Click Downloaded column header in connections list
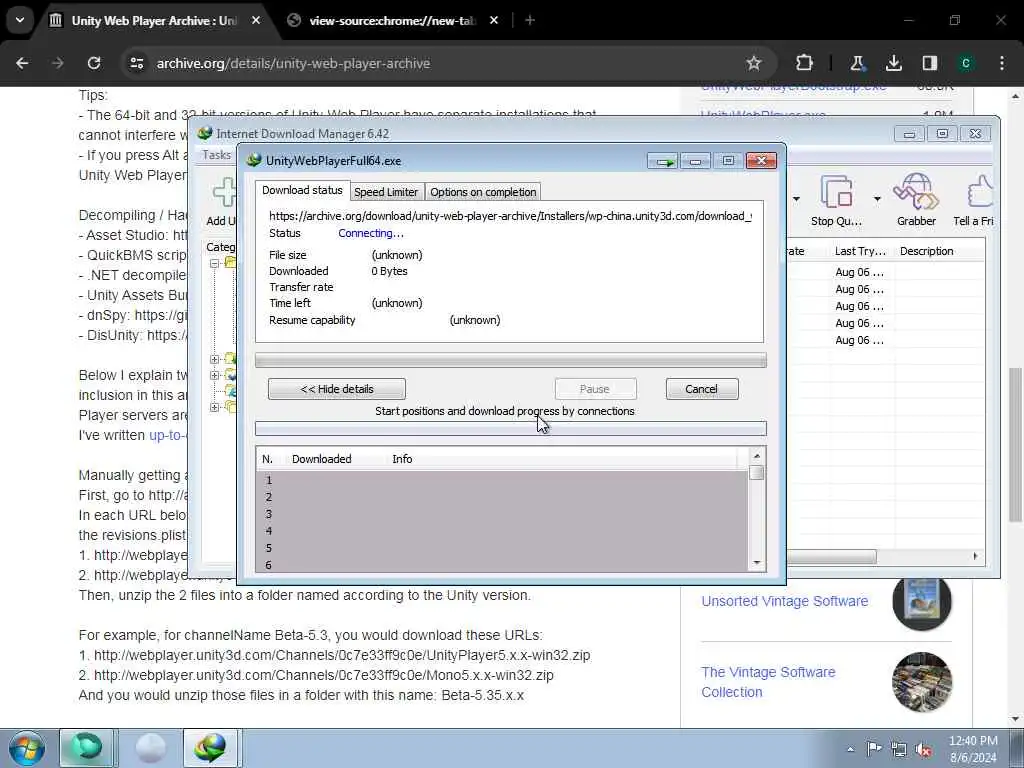This screenshot has height=768, width=1024. pos(321,459)
